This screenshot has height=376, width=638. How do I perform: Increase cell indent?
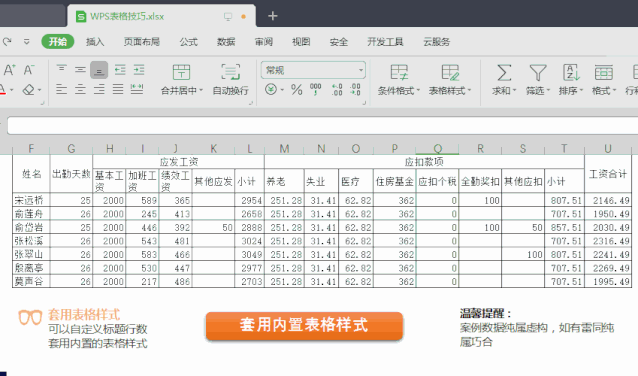139,70
